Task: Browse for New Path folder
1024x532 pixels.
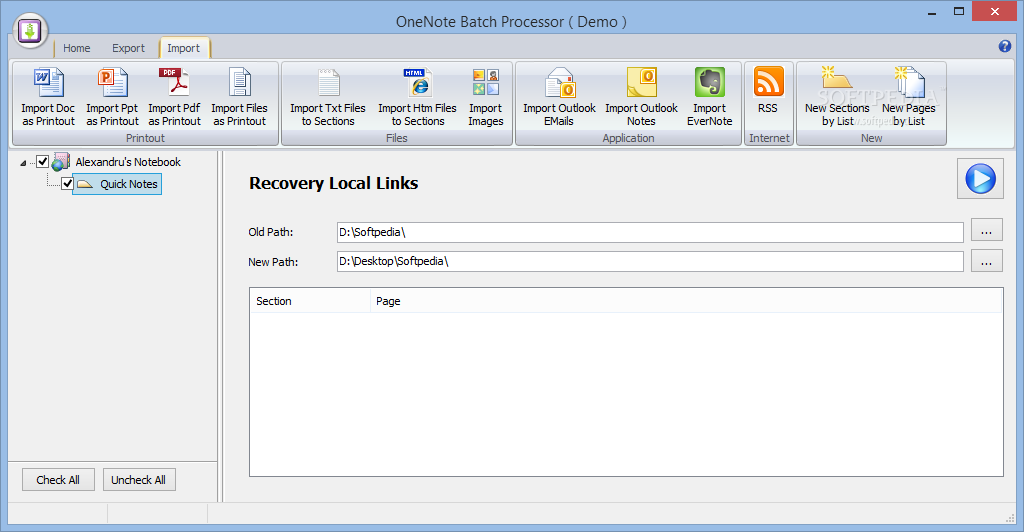Action: click(x=986, y=261)
